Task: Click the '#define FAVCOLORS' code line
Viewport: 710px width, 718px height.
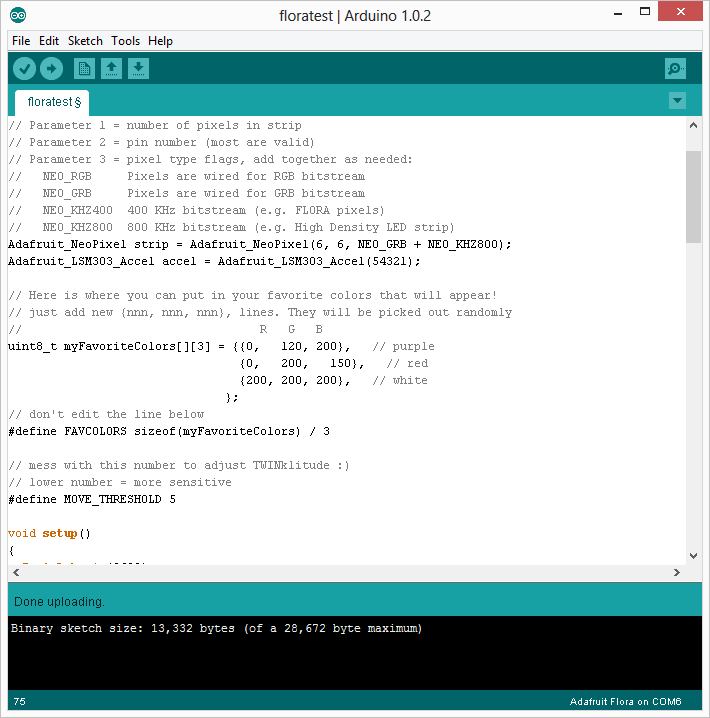Action: coord(169,431)
